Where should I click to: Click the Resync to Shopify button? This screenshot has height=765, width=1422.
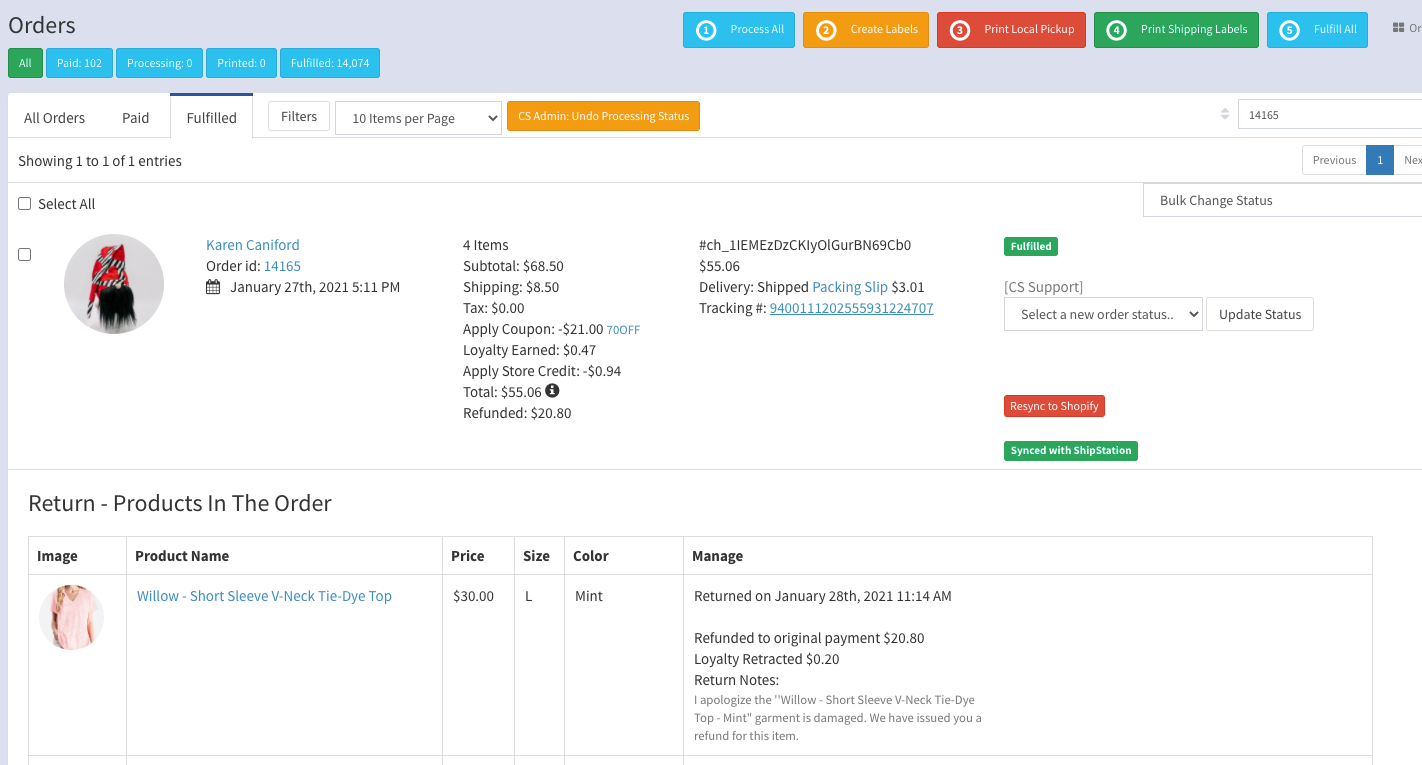tap(1054, 406)
